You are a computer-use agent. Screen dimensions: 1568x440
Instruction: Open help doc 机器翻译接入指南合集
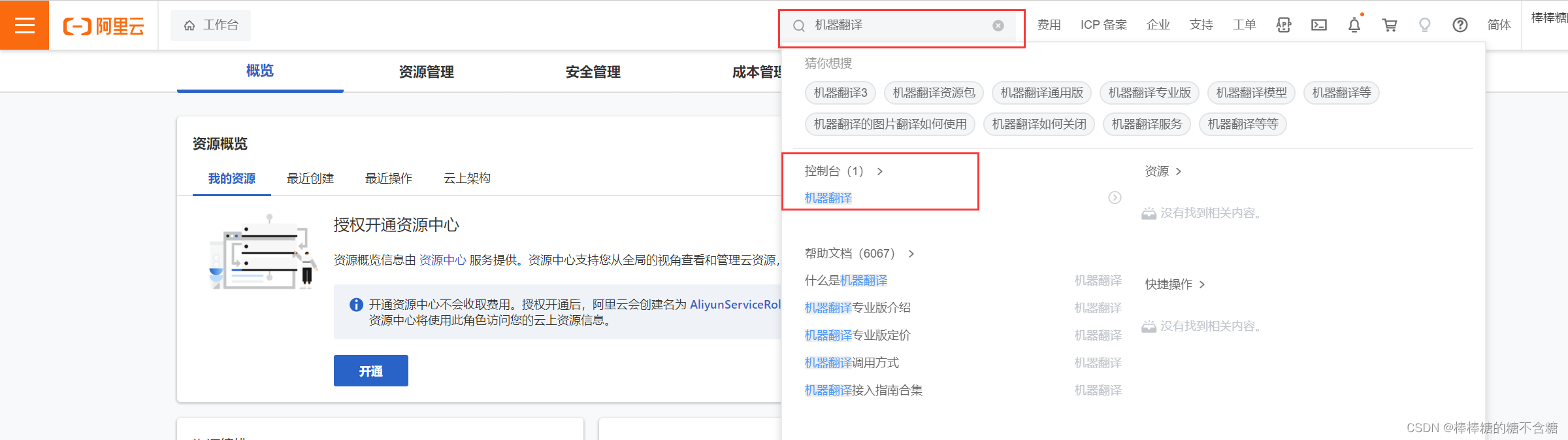coord(864,390)
